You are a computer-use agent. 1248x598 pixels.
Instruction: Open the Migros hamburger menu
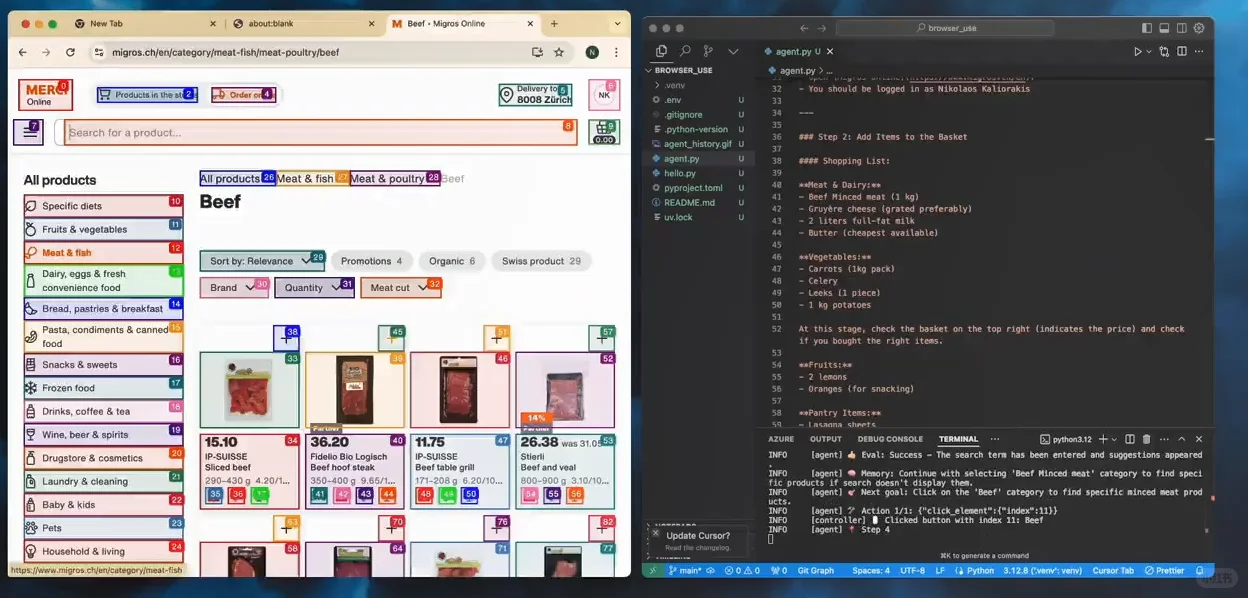pos(28,132)
